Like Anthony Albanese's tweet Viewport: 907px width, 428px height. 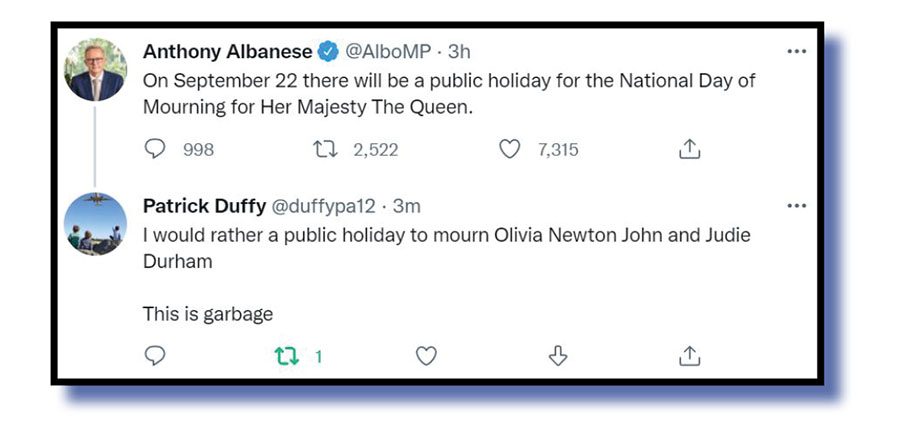tap(510, 150)
